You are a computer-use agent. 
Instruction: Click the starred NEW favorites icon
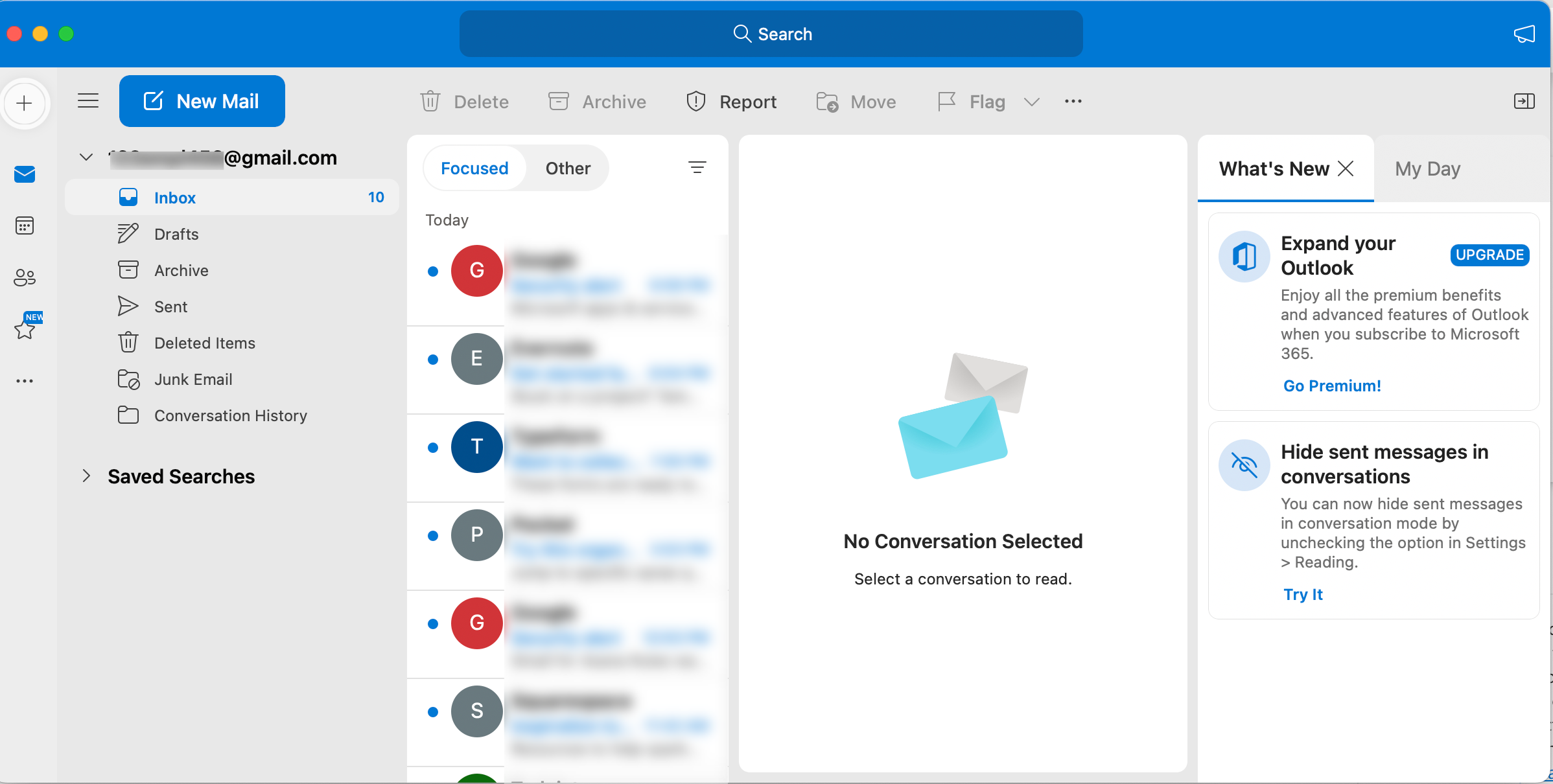click(26, 328)
